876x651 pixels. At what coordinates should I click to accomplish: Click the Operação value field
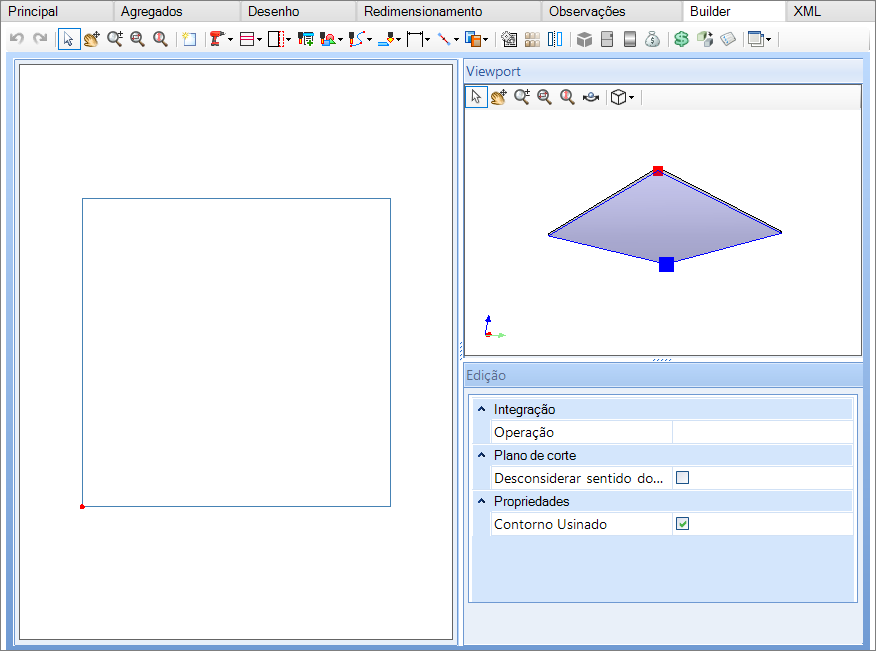coord(763,432)
